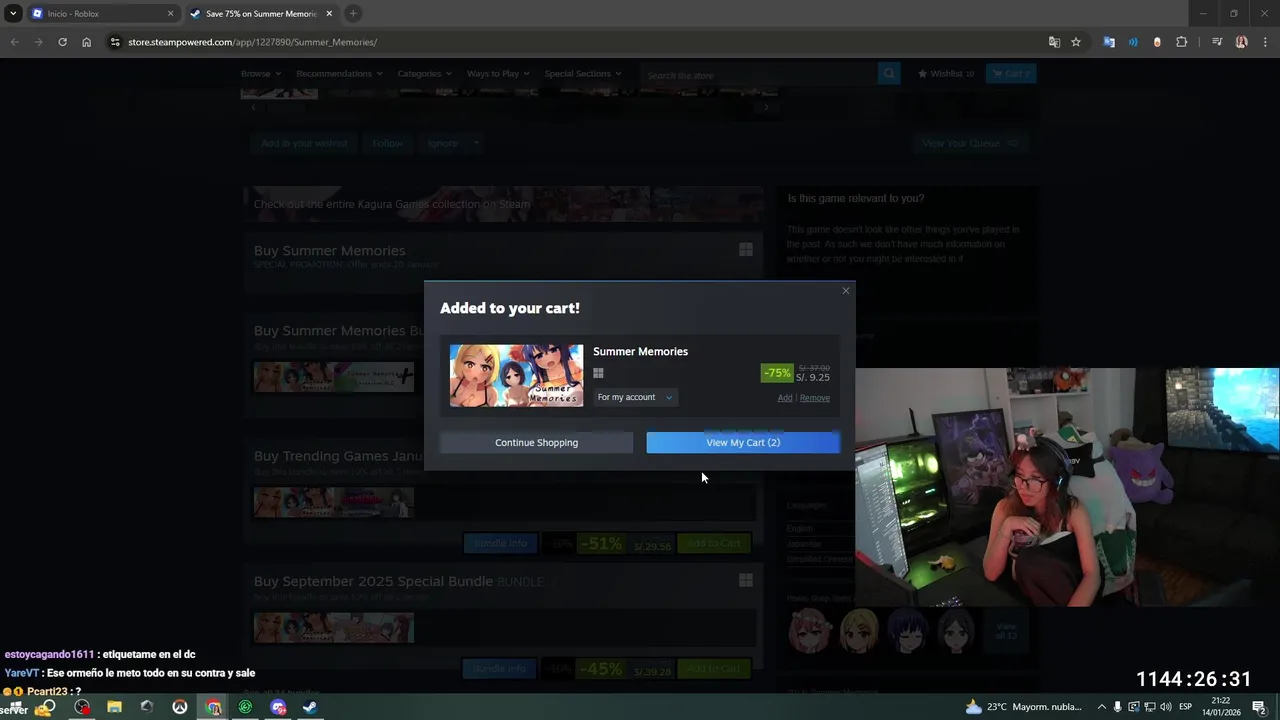
Task: Click the Follow button
Action: tap(388, 143)
